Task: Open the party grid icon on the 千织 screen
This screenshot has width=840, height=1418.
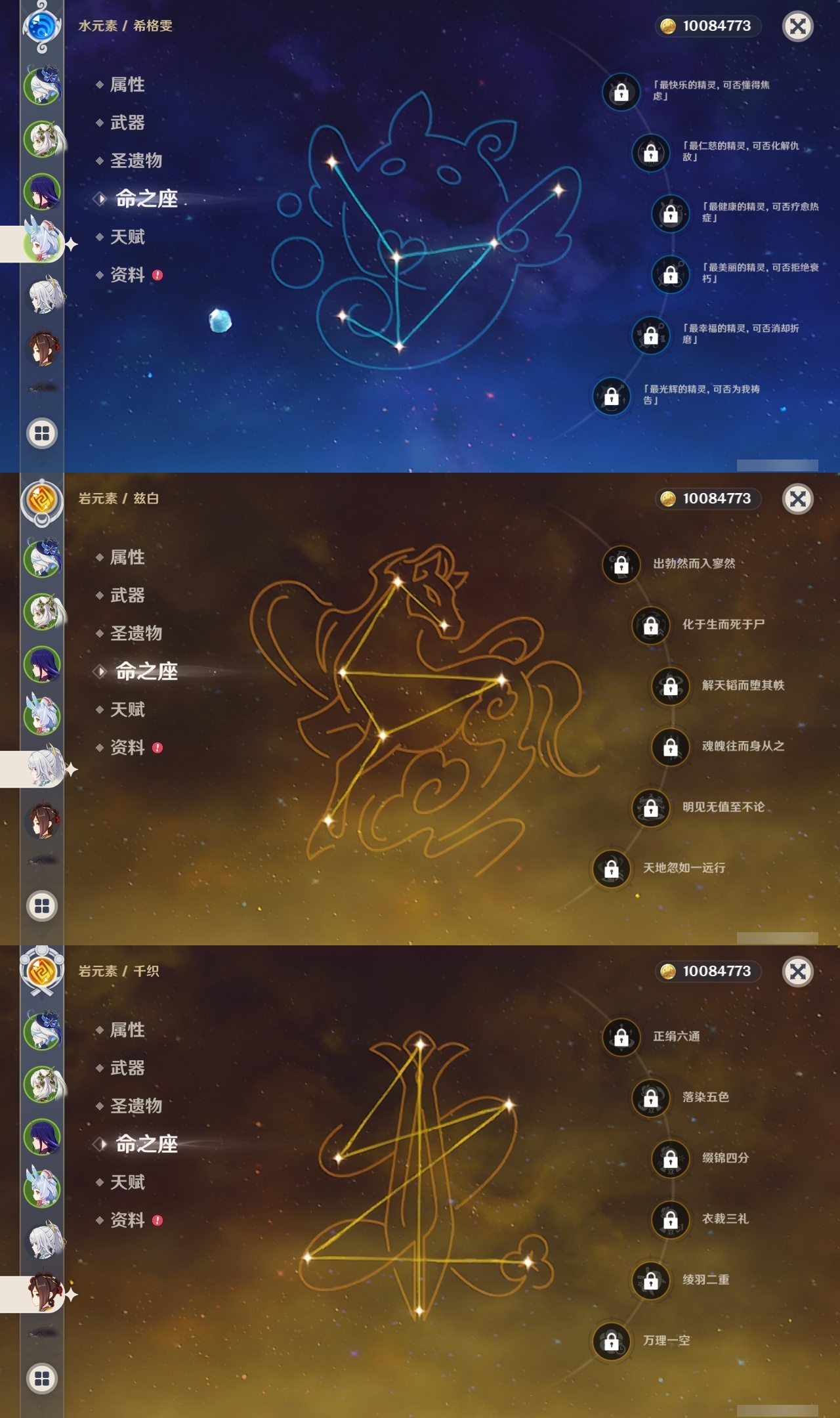Action: (42, 1379)
